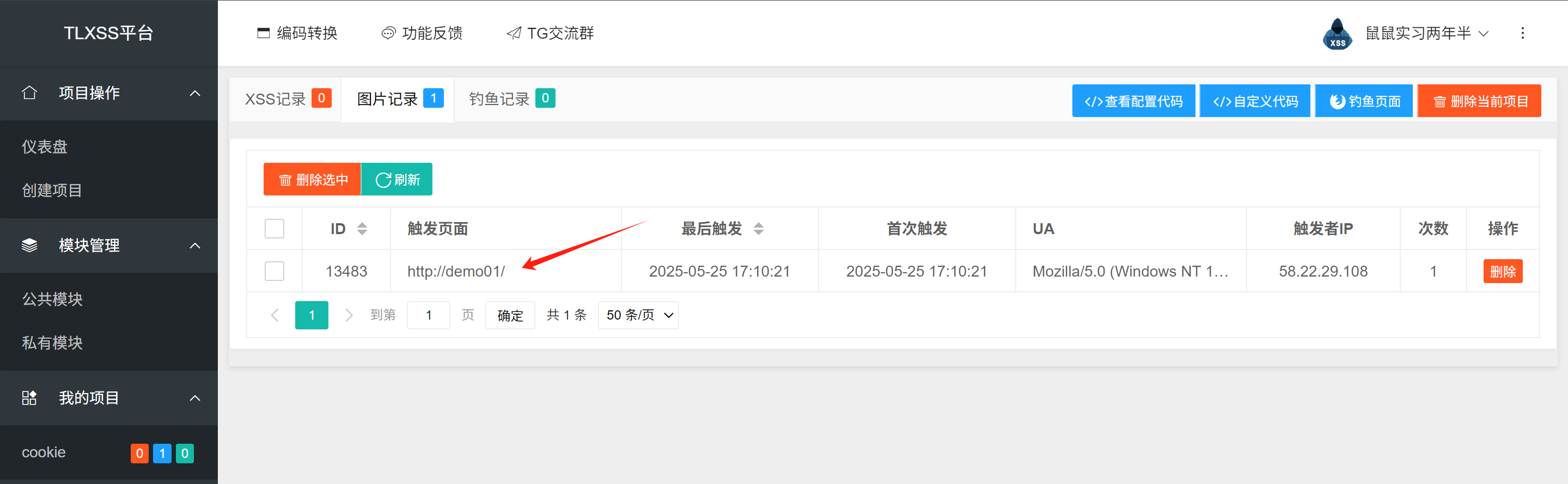The image size is (1568, 484).
Task: Click the 查看配置代码 button
Action: 1133,101
